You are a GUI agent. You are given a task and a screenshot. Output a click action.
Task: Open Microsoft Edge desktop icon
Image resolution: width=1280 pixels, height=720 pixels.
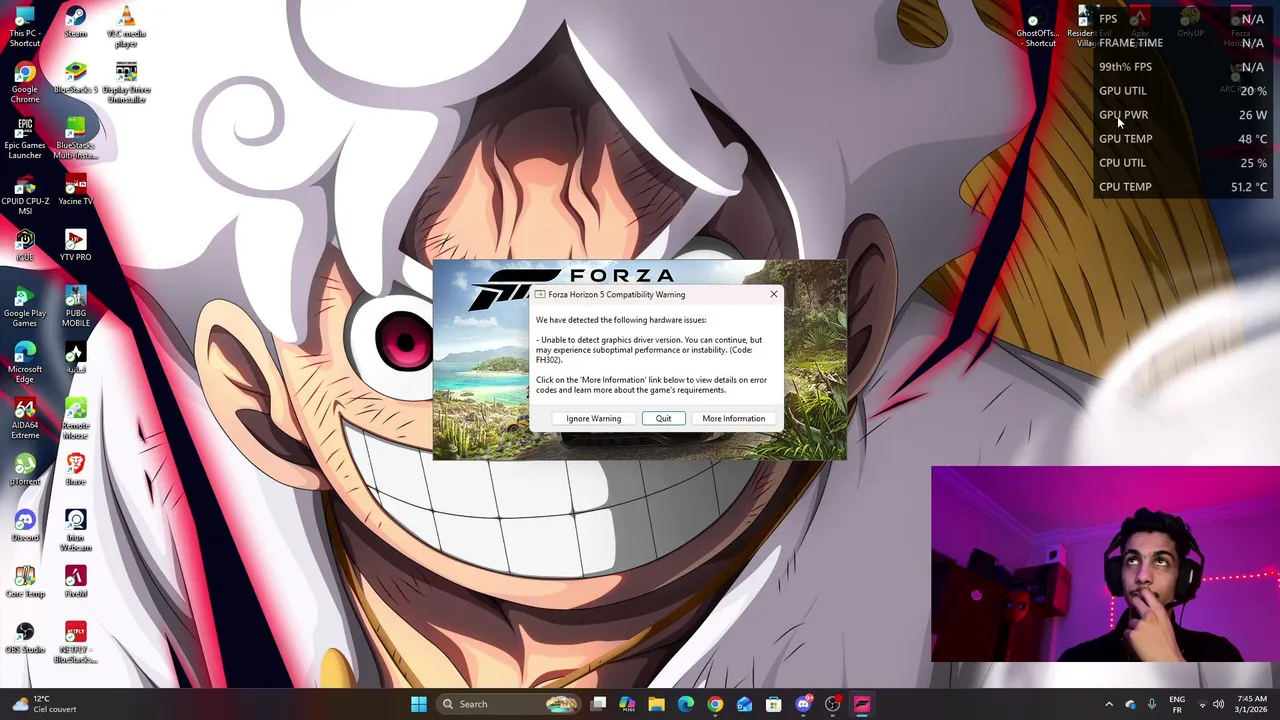click(x=25, y=363)
